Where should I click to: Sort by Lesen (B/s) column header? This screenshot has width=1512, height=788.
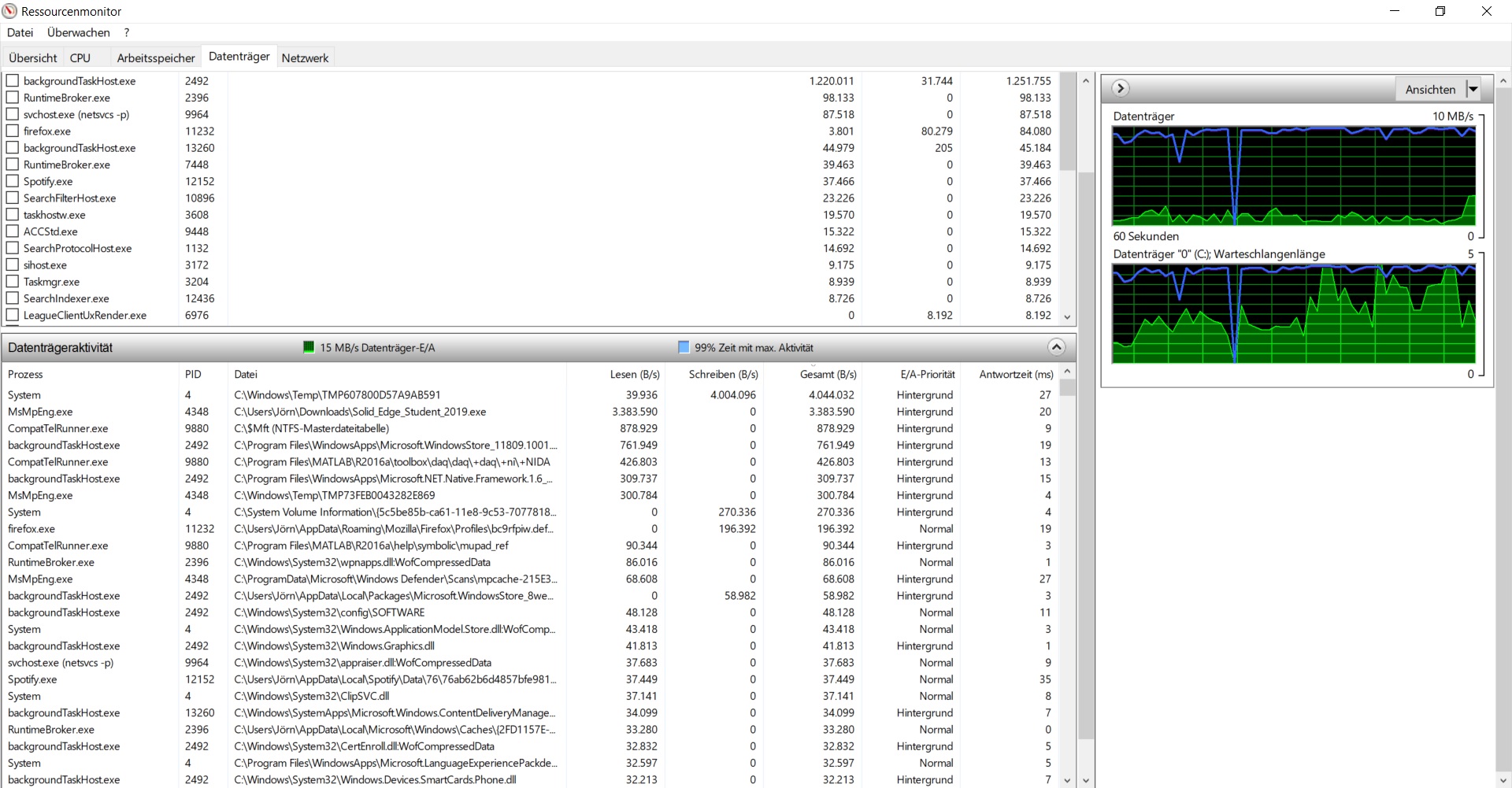point(616,375)
